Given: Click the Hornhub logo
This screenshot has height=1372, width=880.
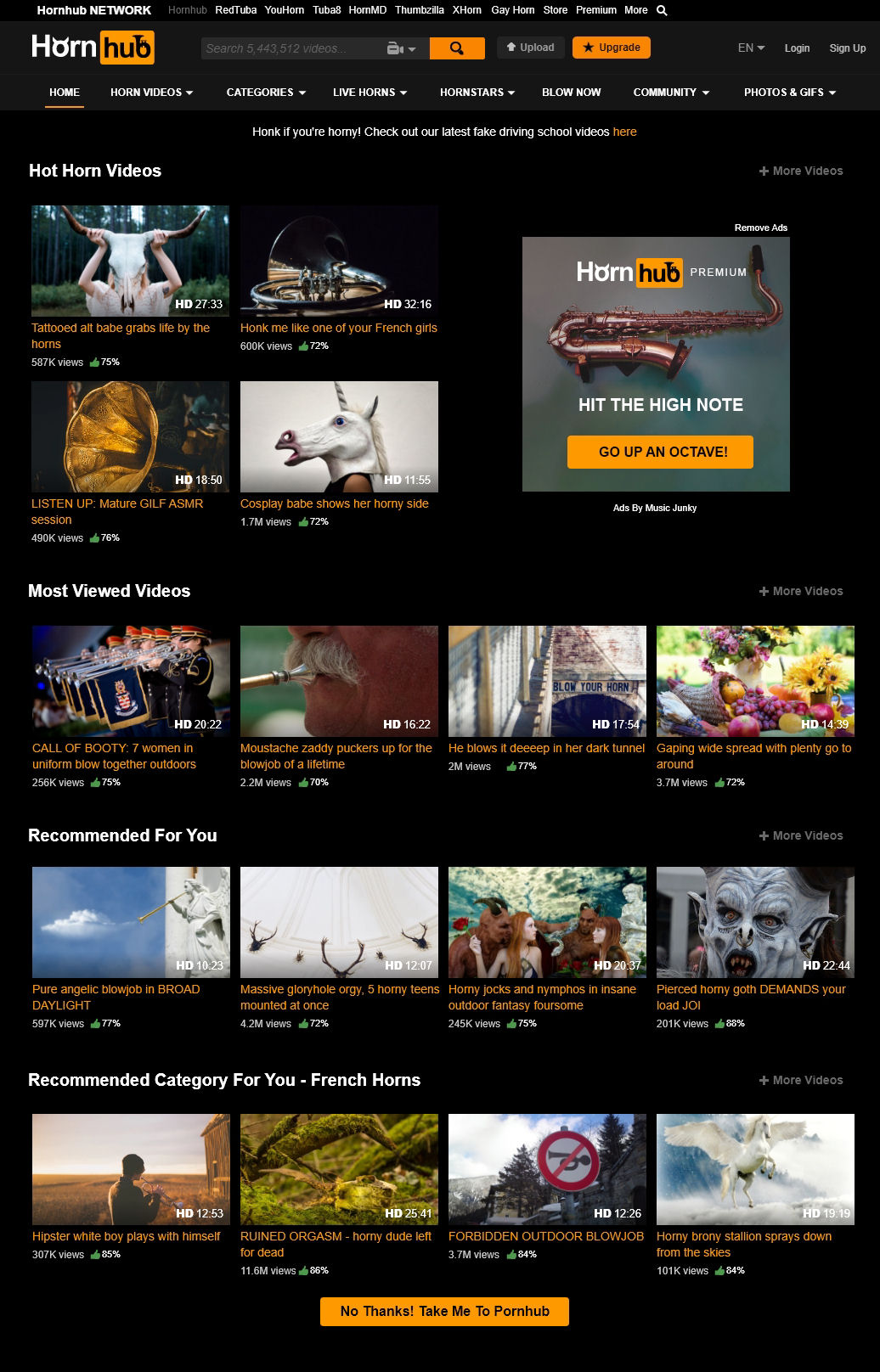Looking at the screenshot, I should click(93, 48).
